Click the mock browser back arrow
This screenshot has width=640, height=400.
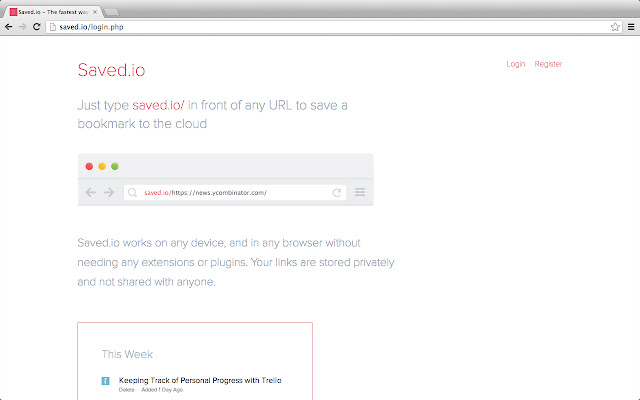tap(91, 192)
